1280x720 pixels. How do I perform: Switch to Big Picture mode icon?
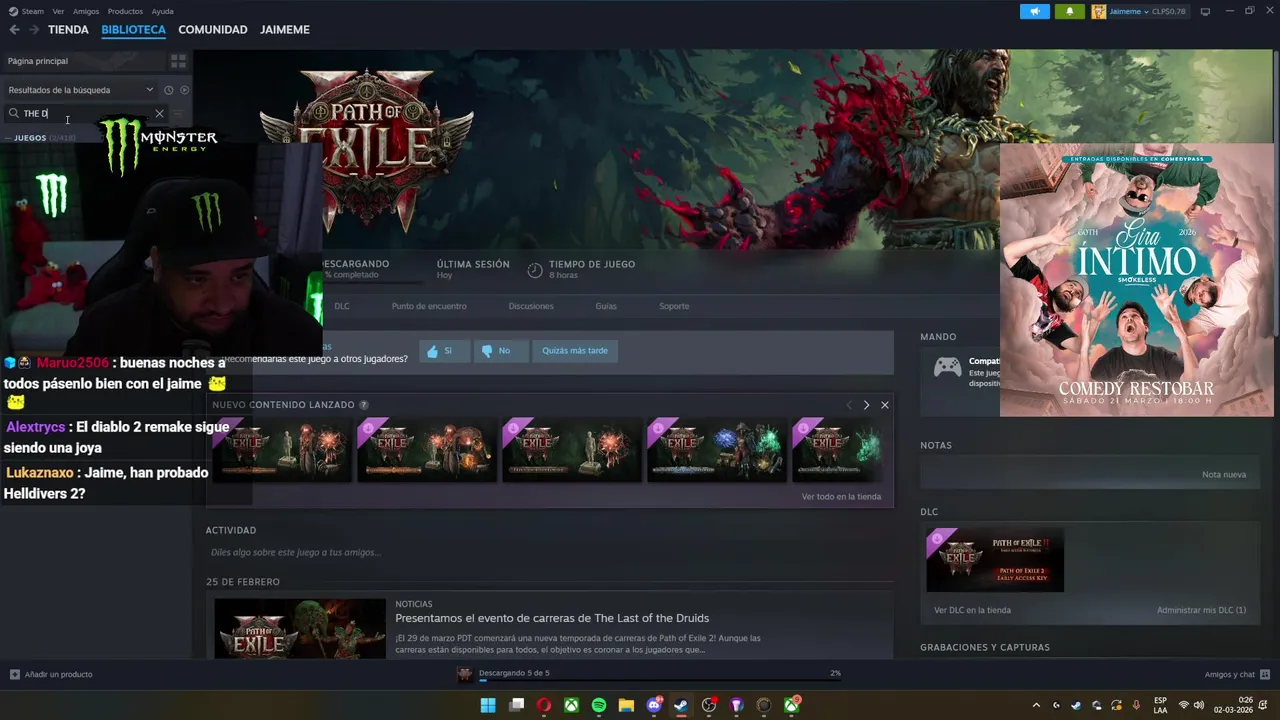point(1205,11)
